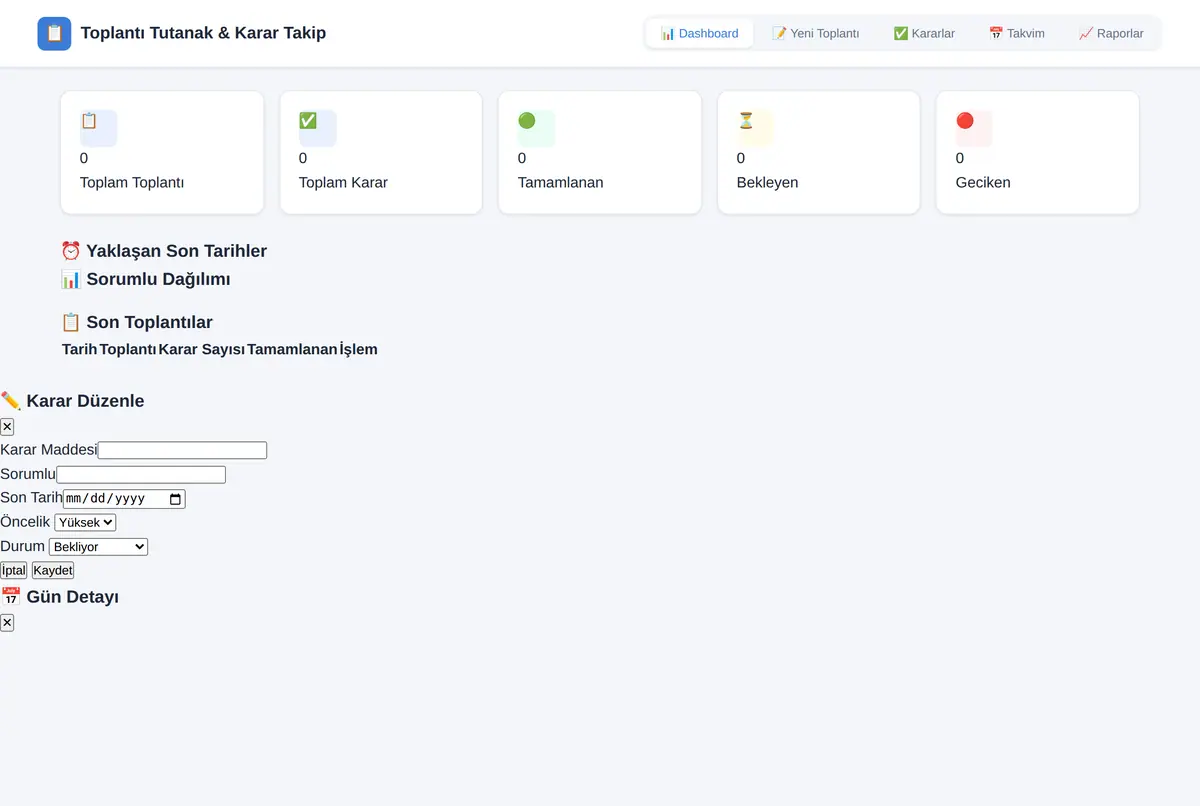The height and width of the screenshot is (806, 1200).
Task: Click the Karar Sayısı column header
Action: [x=202, y=349]
